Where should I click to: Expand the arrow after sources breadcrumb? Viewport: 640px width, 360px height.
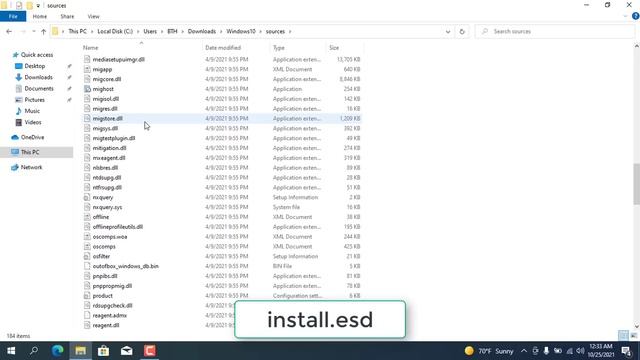(x=290, y=31)
